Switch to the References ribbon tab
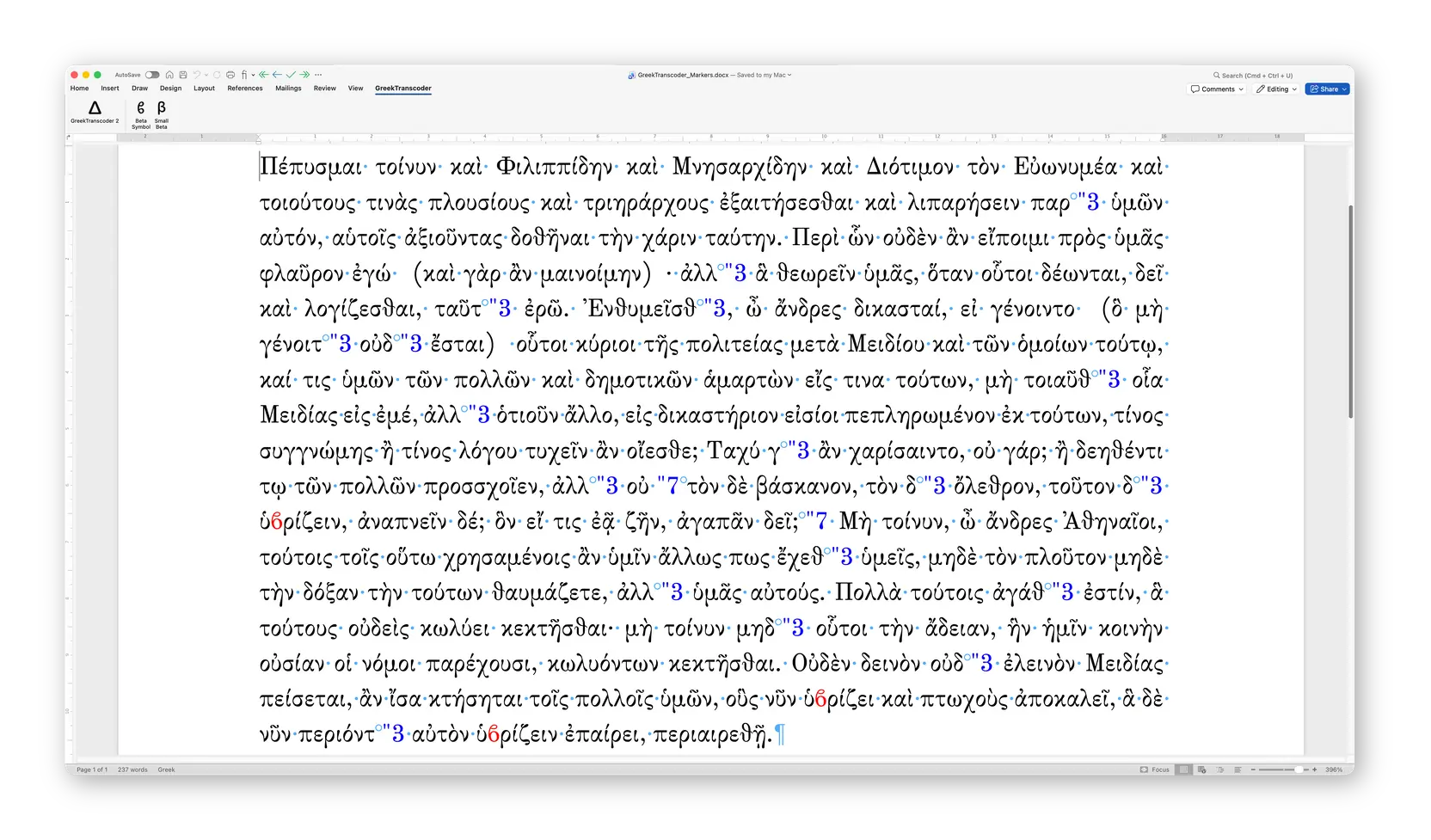The width and height of the screenshot is (1431, 840). (x=245, y=88)
